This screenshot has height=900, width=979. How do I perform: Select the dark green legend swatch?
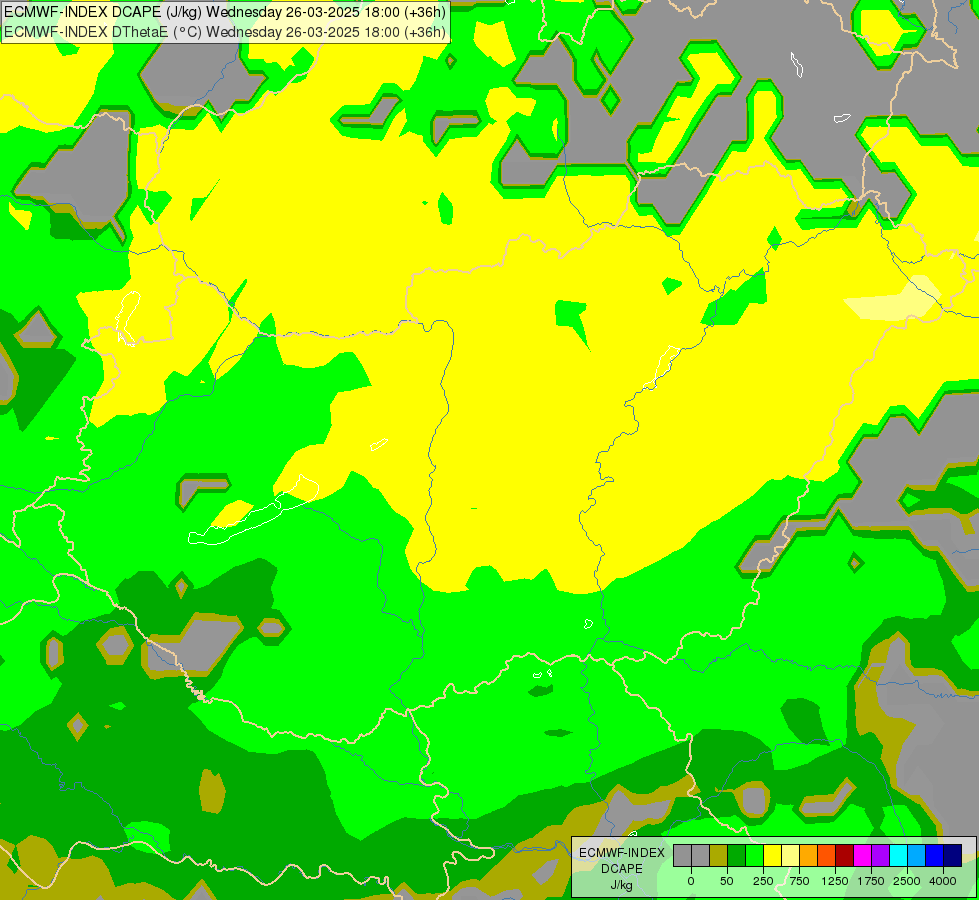[737, 855]
